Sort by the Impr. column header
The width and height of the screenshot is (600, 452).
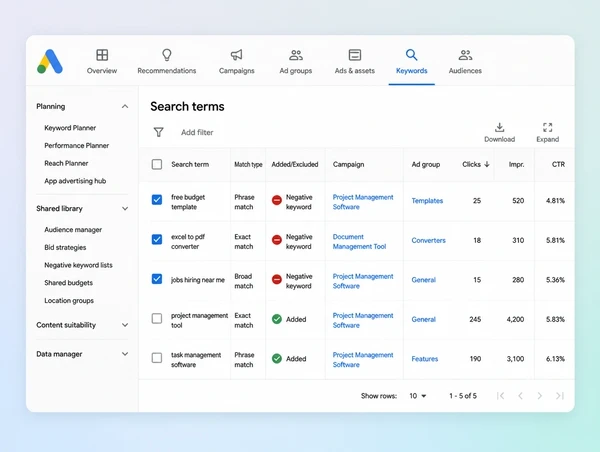click(x=516, y=164)
